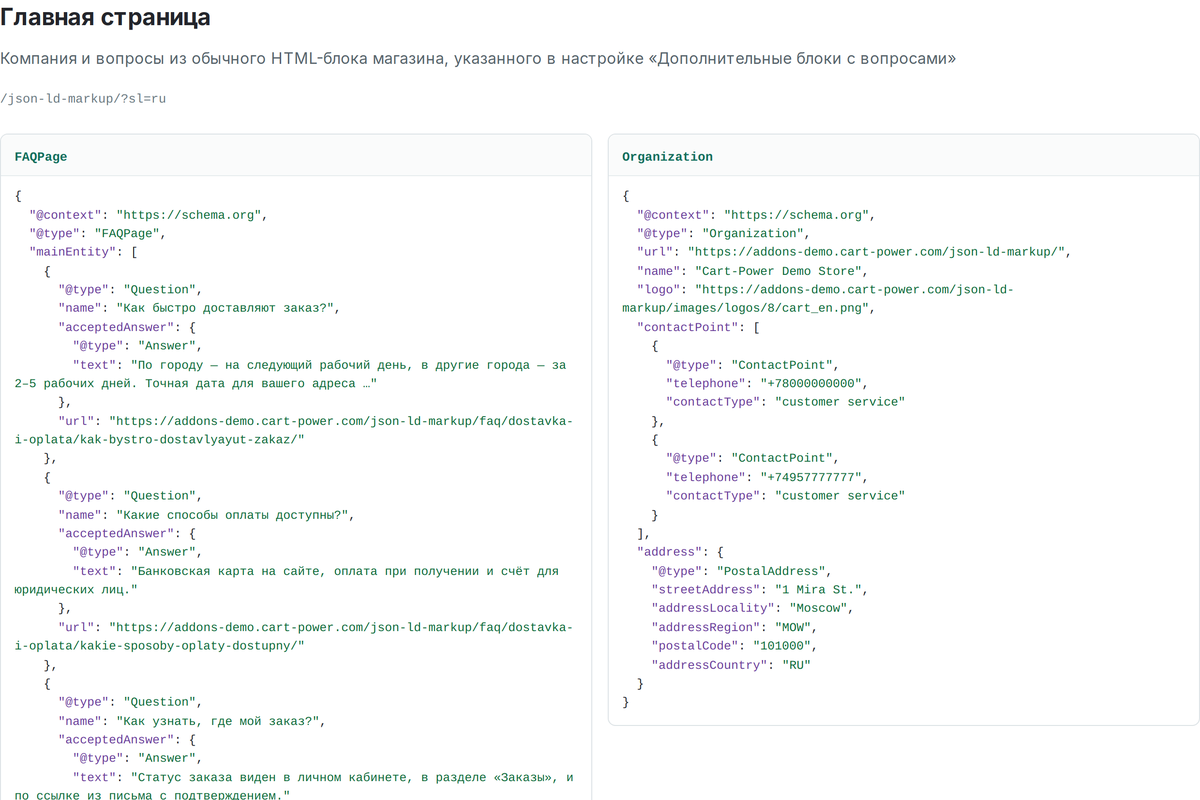Select the addressLocality value "Moscow"
The width and height of the screenshot is (1200, 800).
point(819,608)
